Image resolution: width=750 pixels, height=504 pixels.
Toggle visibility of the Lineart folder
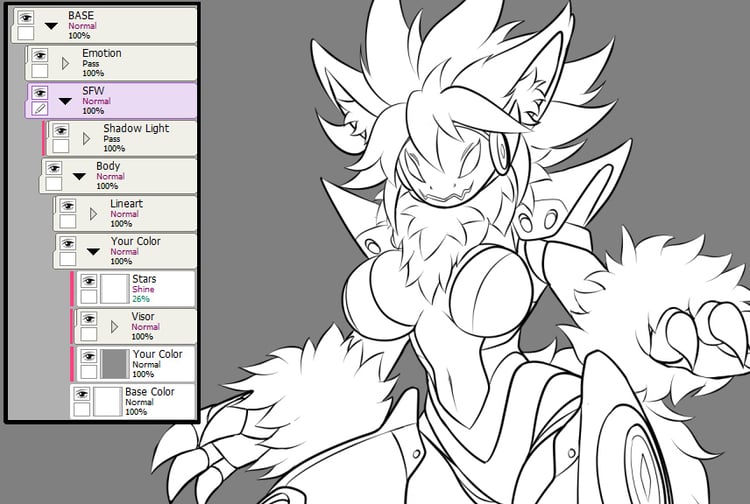pyautogui.click(x=68, y=206)
